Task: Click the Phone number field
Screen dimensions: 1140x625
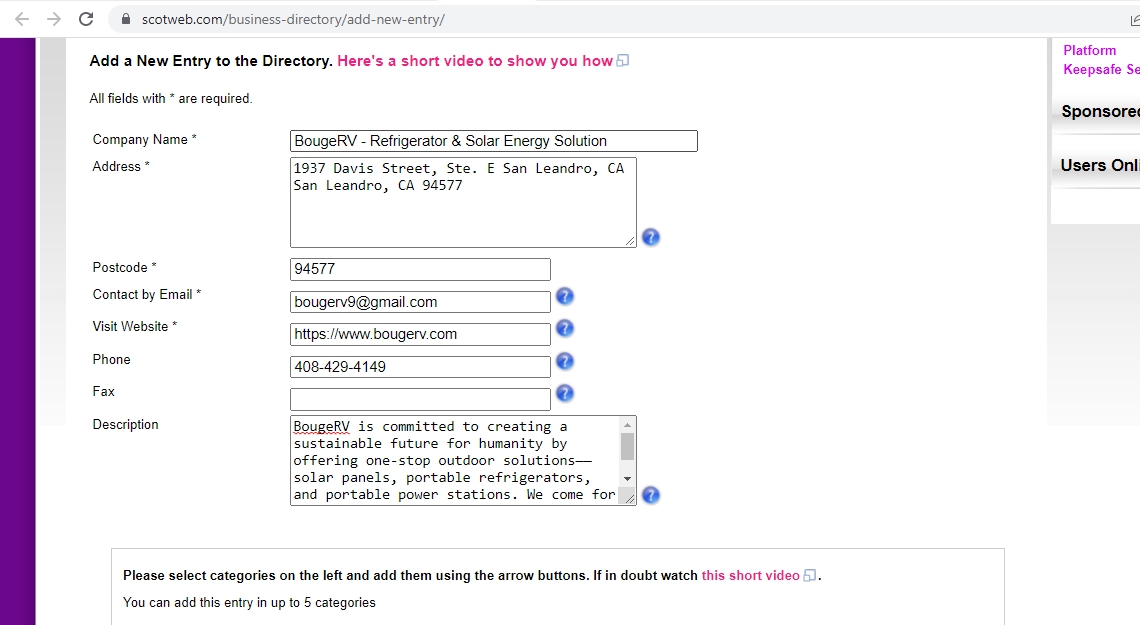Action: pyautogui.click(x=420, y=367)
